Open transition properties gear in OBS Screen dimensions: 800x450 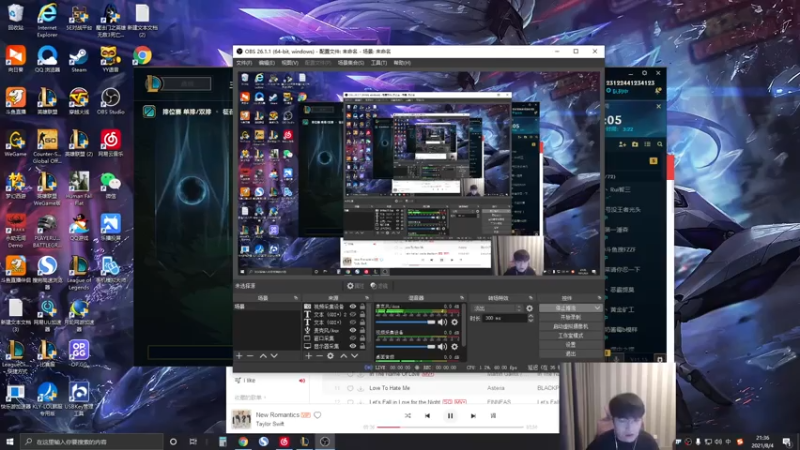click(529, 308)
